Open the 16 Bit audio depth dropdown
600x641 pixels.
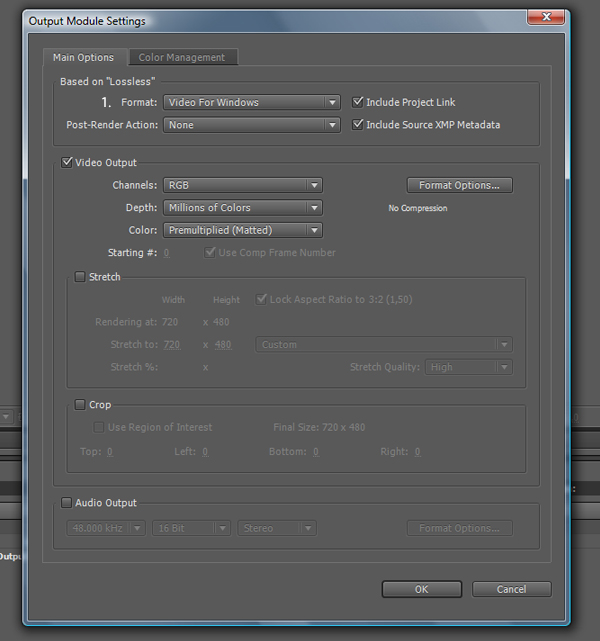(x=191, y=528)
